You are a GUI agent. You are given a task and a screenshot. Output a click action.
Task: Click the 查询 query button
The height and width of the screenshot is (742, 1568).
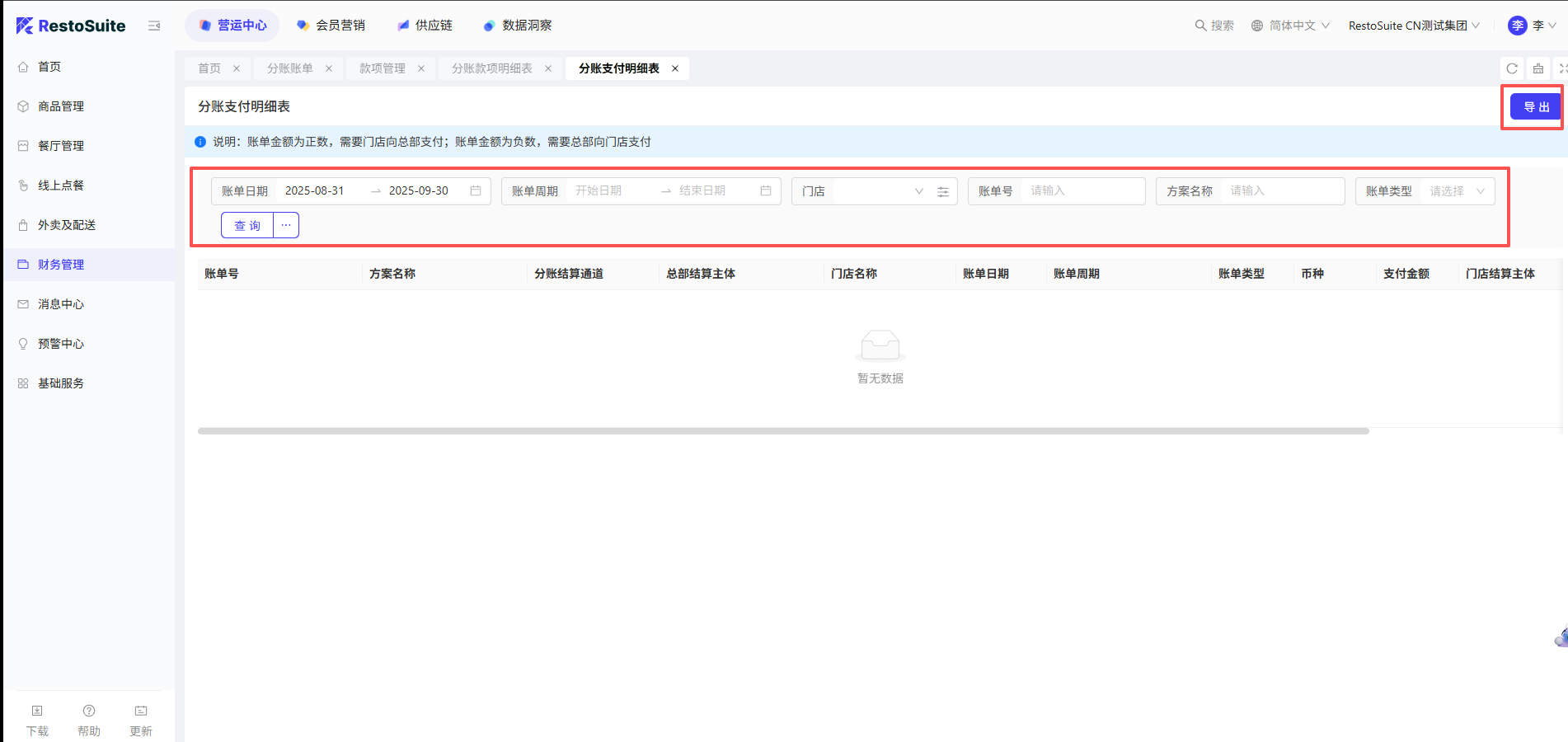click(x=247, y=225)
